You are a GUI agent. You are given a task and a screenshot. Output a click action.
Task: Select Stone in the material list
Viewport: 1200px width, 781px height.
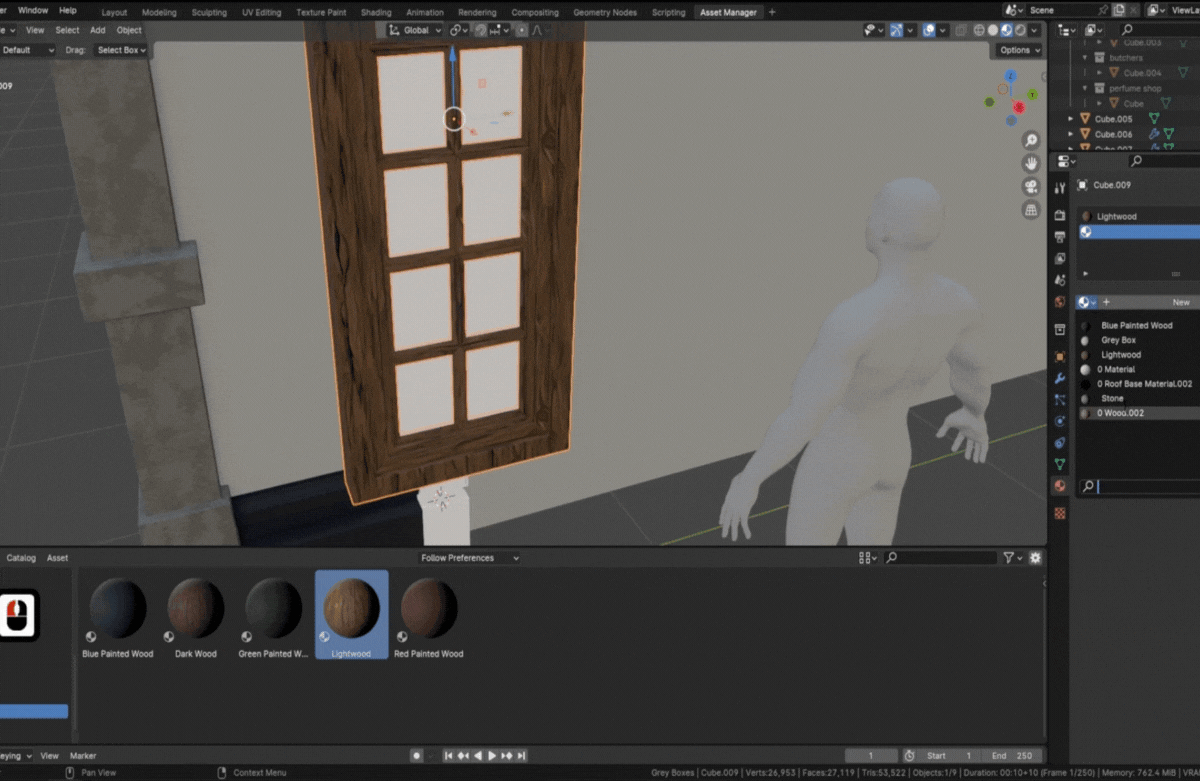pos(1138,398)
